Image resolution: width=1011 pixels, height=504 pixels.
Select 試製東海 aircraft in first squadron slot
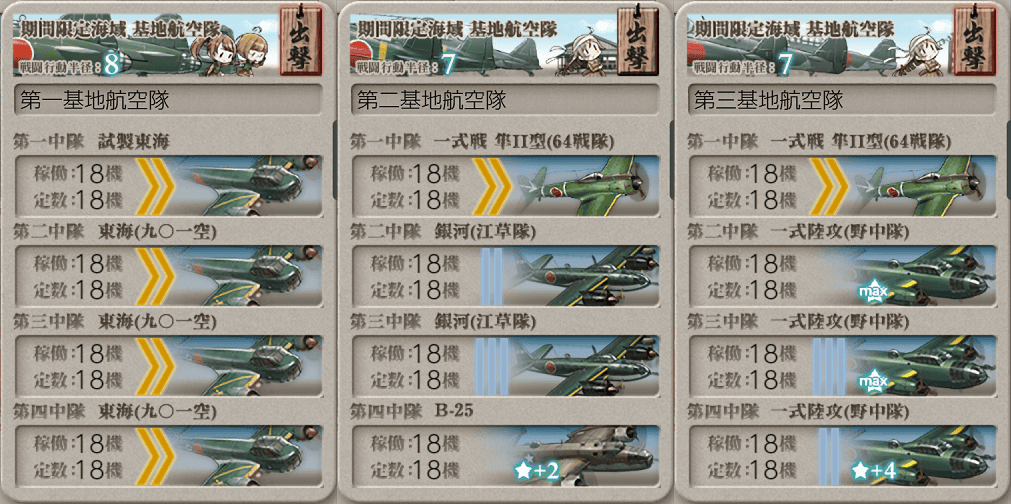click(168, 186)
